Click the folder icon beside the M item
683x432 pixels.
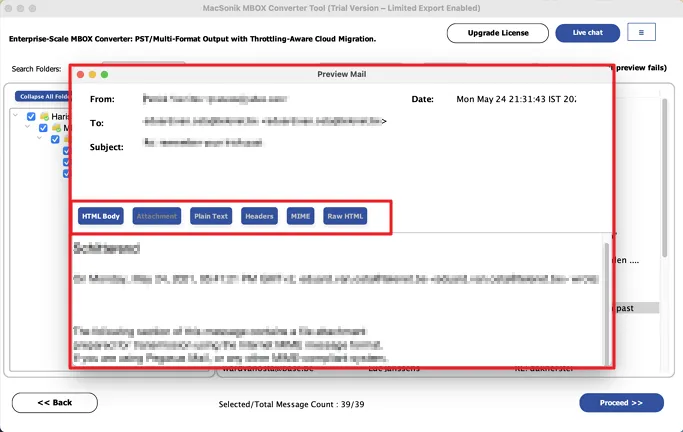56,128
